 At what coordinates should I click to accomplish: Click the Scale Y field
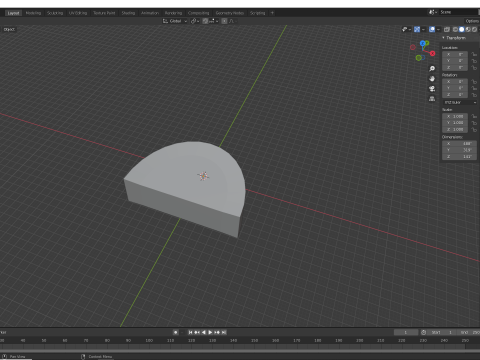tap(455, 123)
